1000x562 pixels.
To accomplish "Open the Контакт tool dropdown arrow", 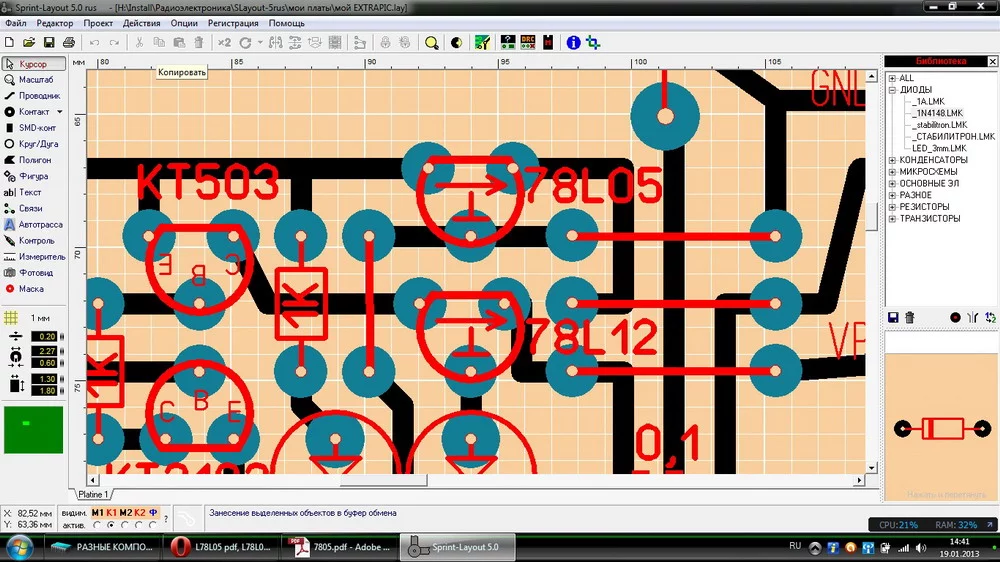I will pos(59,112).
